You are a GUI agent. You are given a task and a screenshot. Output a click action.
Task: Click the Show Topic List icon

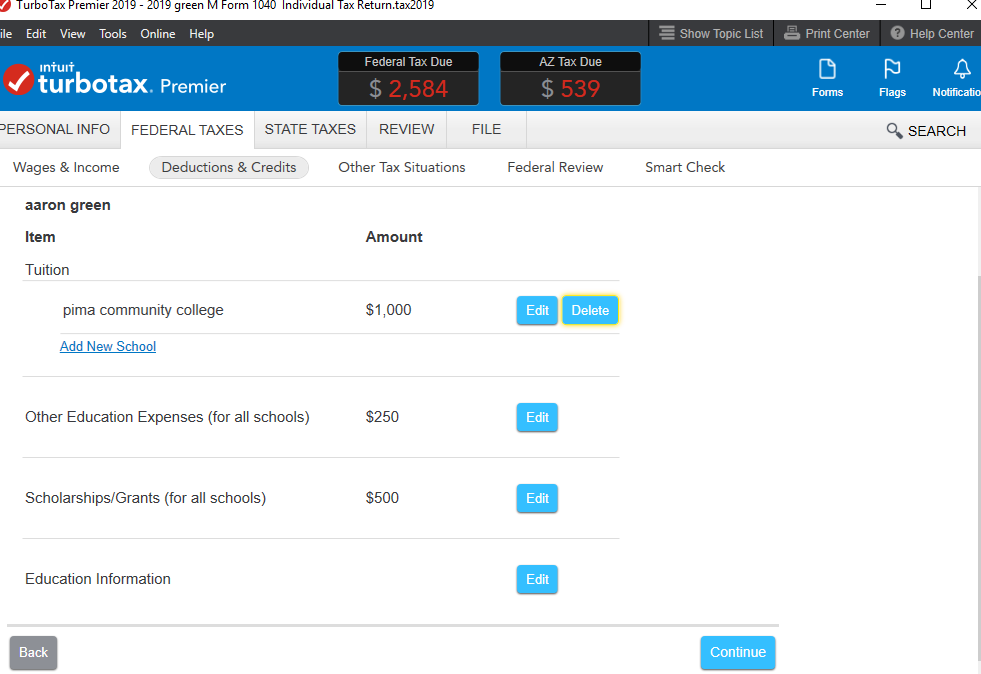(x=667, y=33)
